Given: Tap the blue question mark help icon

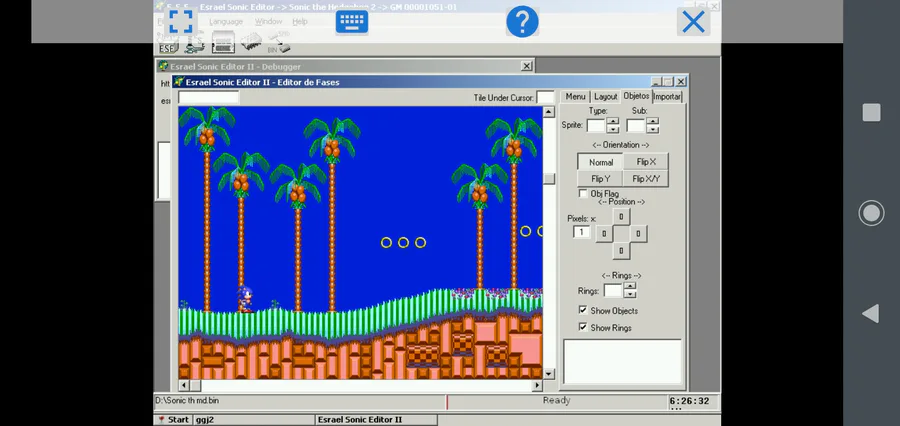Looking at the screenshot, I should coord(522,22).
